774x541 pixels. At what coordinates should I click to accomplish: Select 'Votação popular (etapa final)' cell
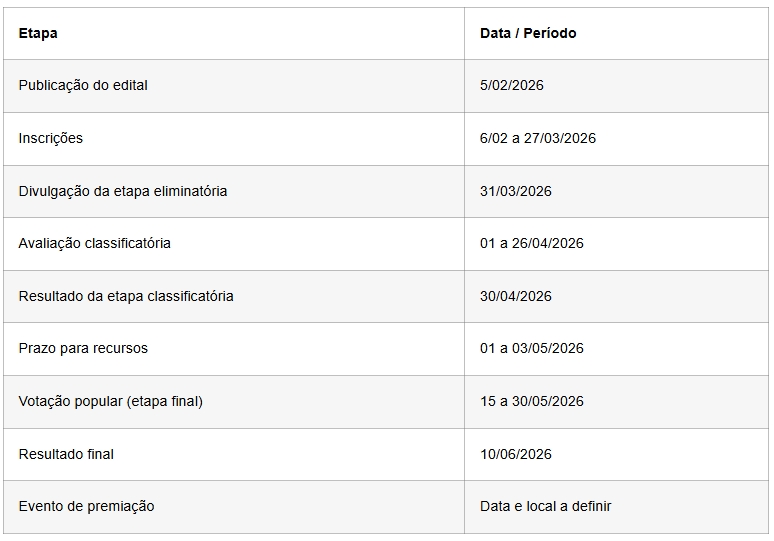111,401
